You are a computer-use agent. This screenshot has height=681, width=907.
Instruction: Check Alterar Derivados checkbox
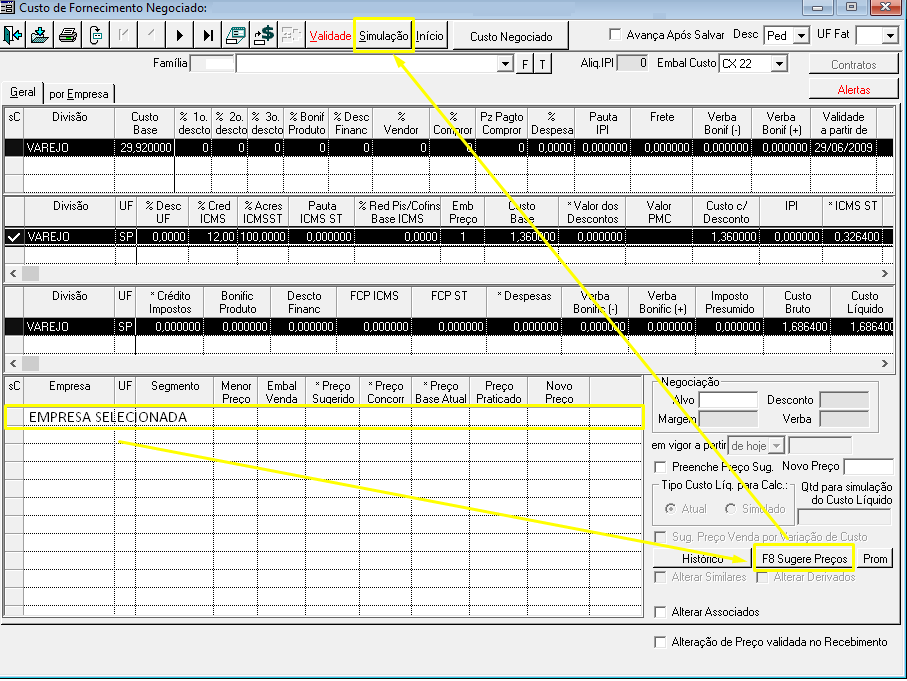coord(762,577)
